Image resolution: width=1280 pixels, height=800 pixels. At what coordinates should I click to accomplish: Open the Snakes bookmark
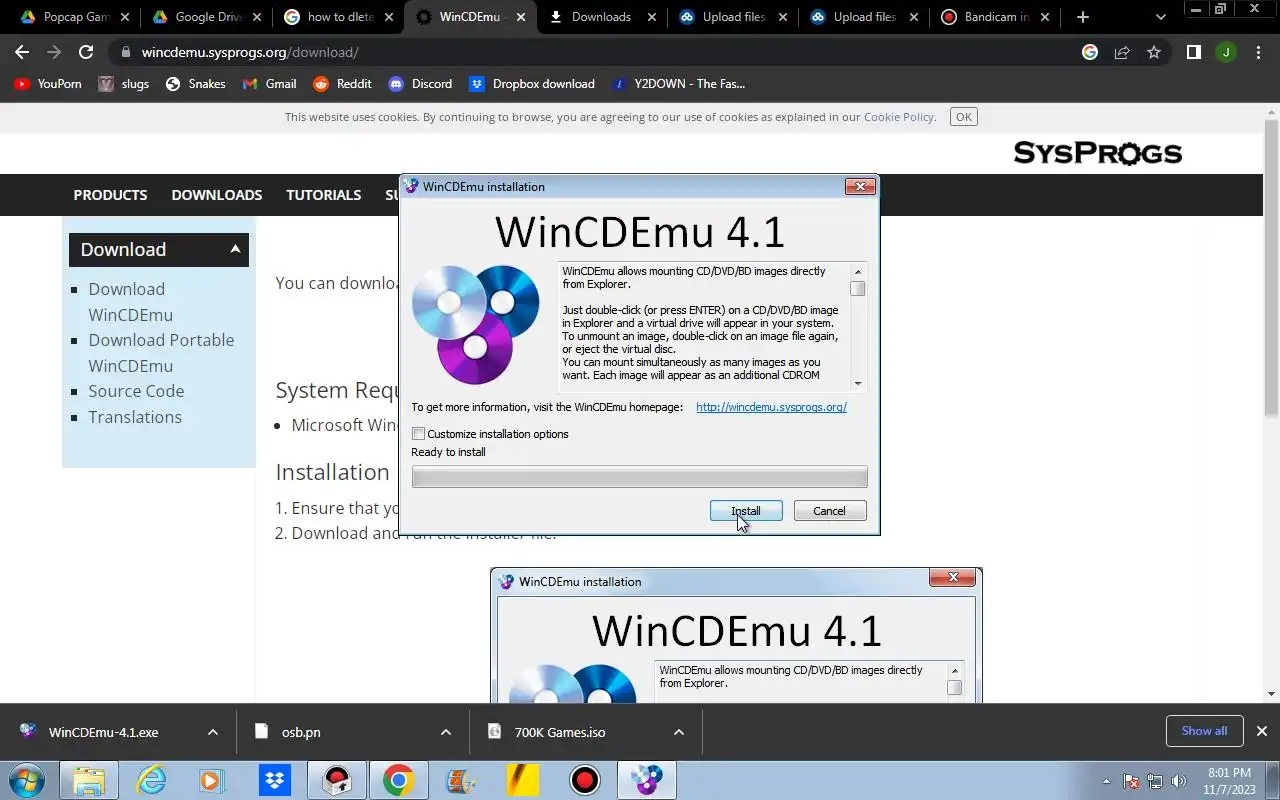click(x=196, y=84)
